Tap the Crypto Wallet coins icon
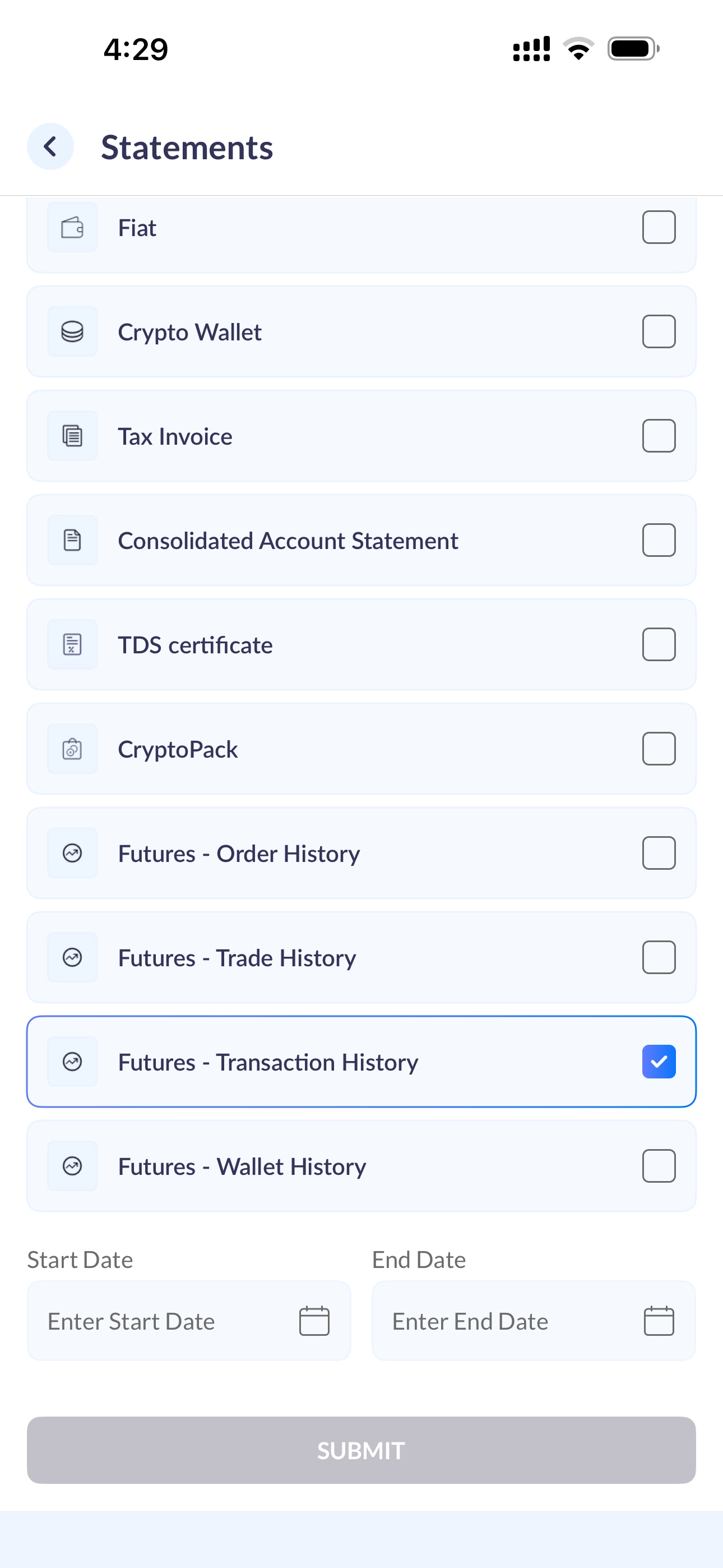This screenshot has width=723, height=1568. pos(72,332)
